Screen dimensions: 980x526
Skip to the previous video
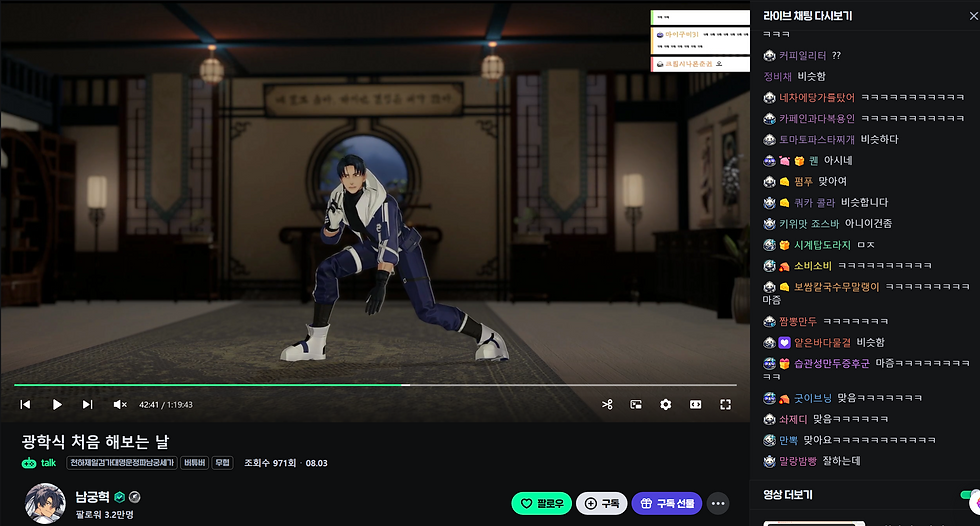click(x=25, y=405)
